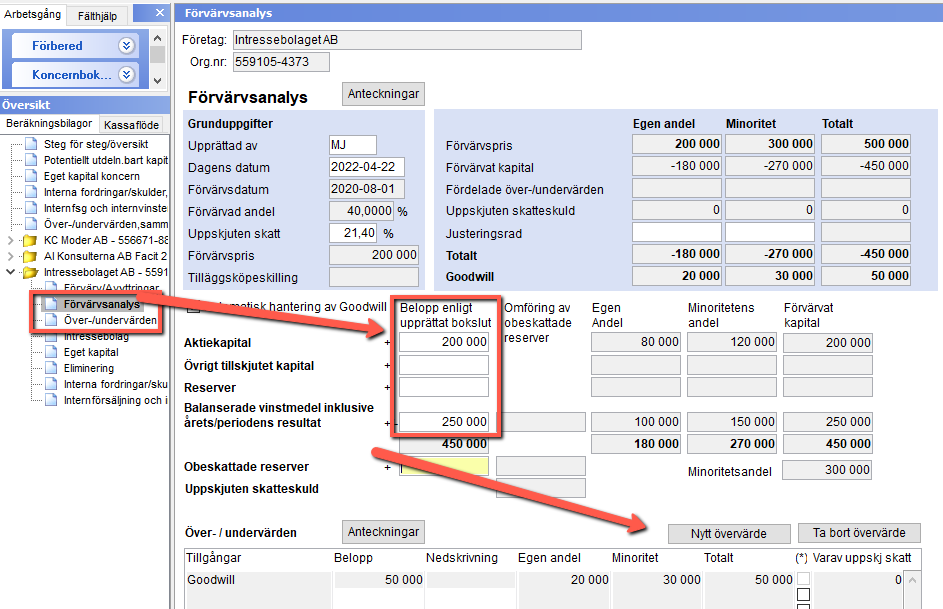Click the document icon beside Eget kapital koncern

[x=31, y=176]
